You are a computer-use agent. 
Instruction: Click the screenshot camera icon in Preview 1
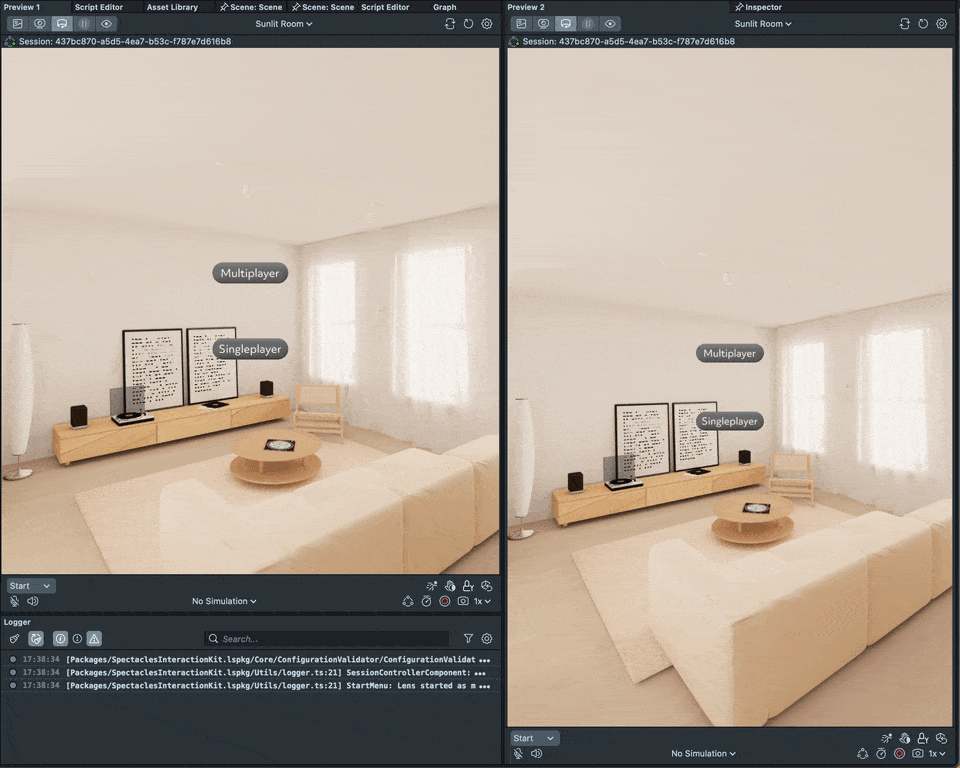(462, 601)
